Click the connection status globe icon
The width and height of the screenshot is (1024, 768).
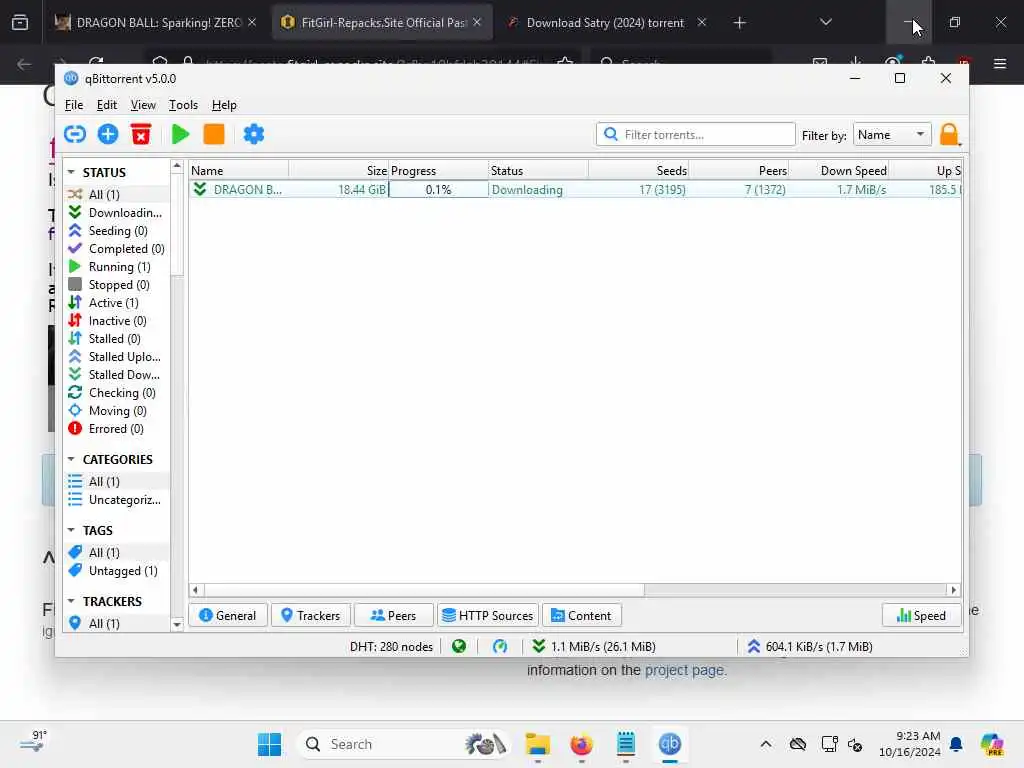[459, 647]
